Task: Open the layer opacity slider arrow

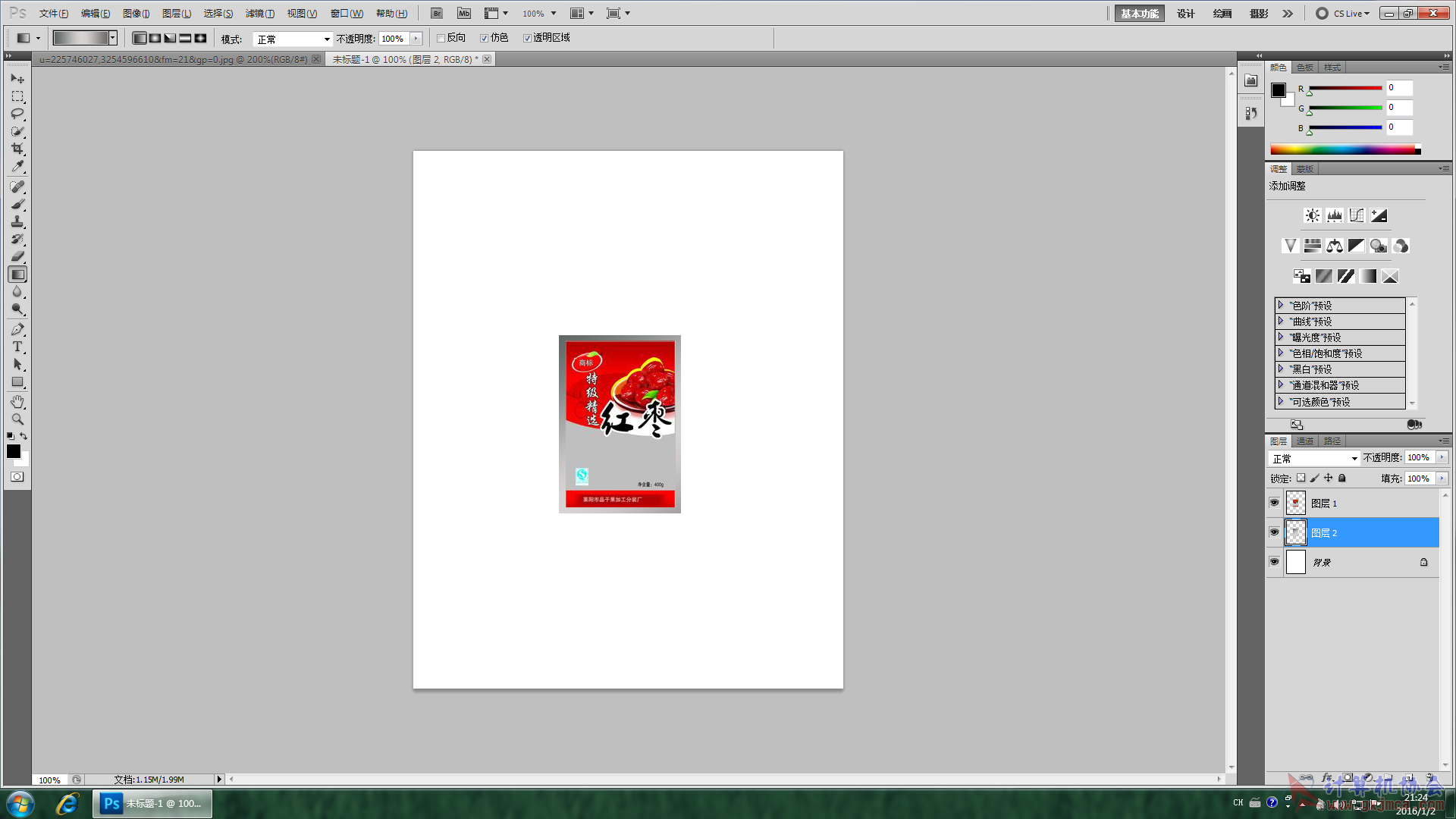Action: (1442, 457)
